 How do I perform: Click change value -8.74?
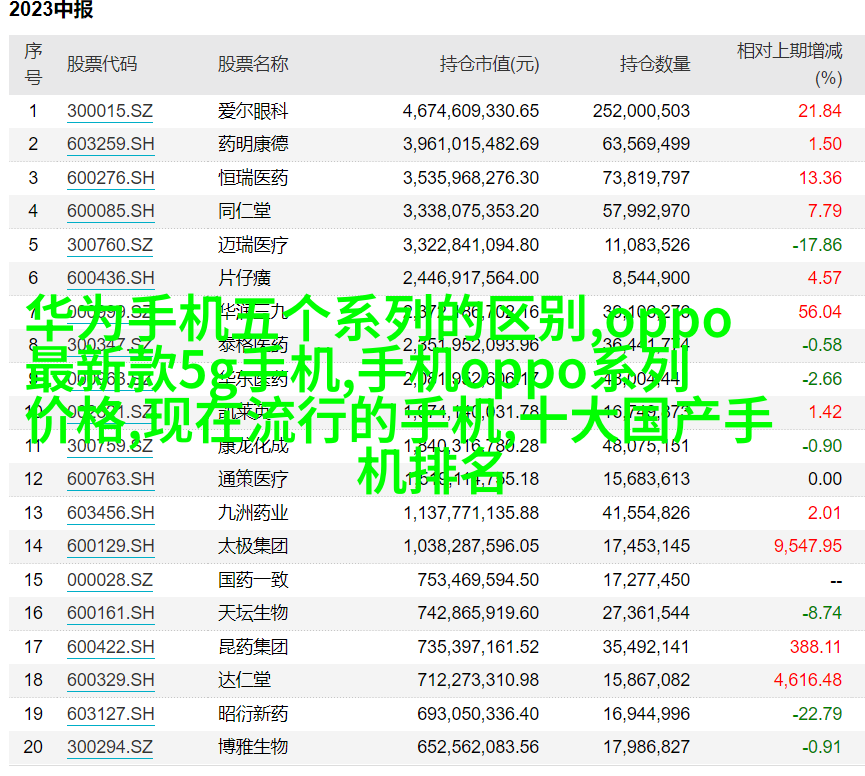coord(821,613)
